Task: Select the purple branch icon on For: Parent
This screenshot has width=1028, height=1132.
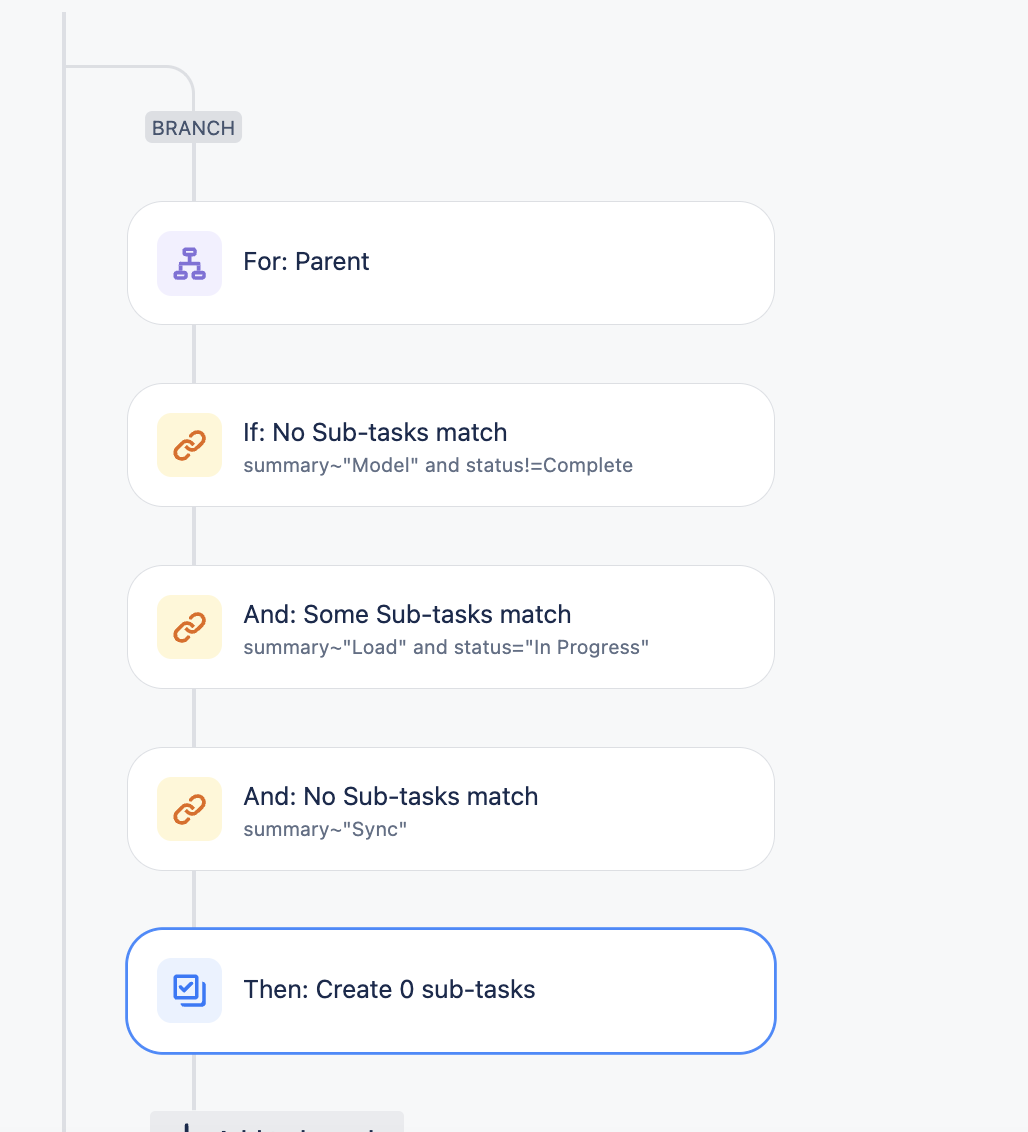Action: click(189, 262)
